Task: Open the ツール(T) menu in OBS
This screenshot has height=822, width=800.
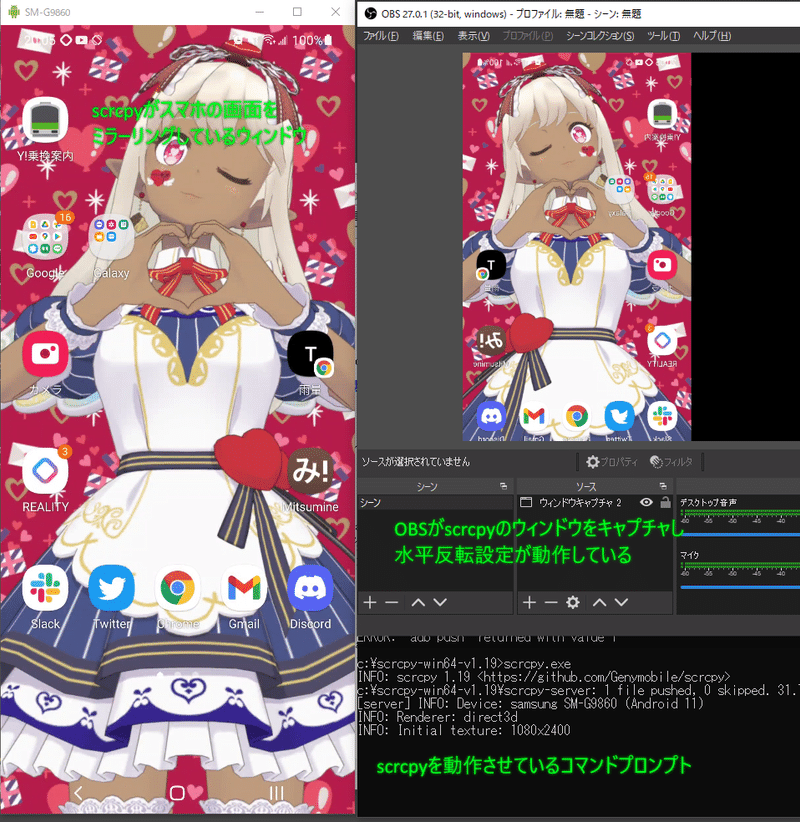Action: tap(663, 36)
